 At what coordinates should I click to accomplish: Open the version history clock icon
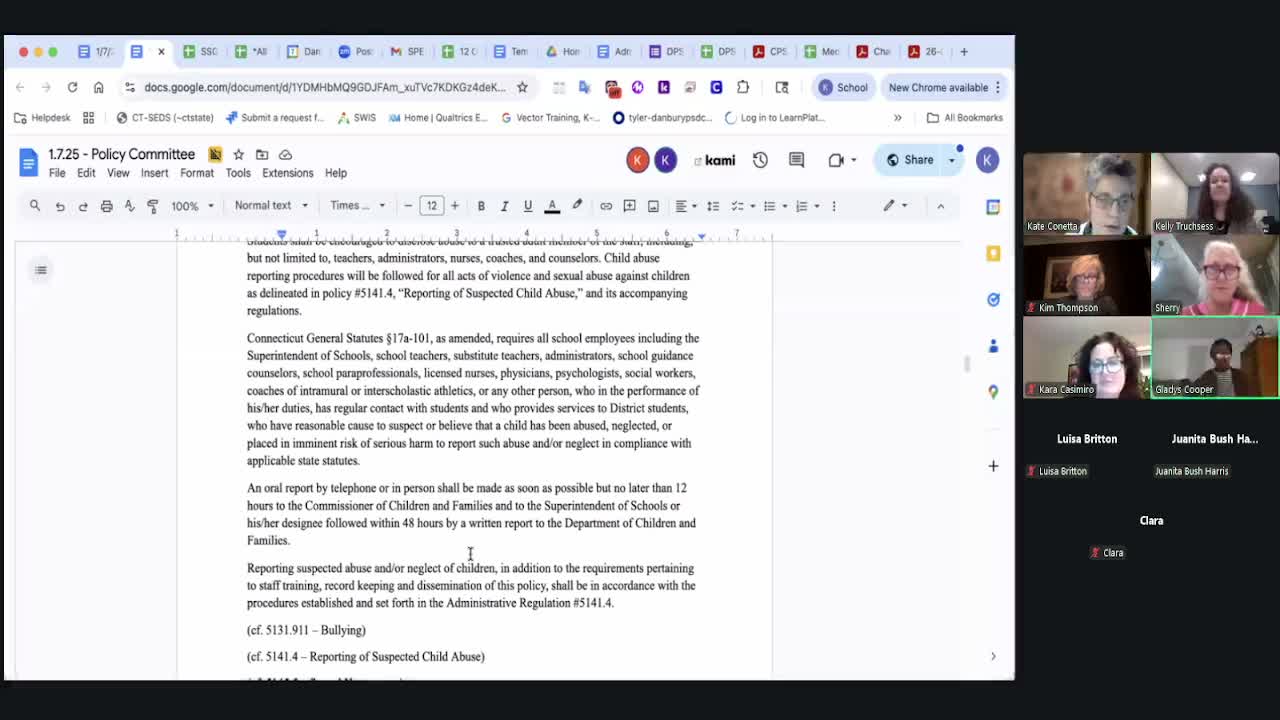tap(760, 160)
